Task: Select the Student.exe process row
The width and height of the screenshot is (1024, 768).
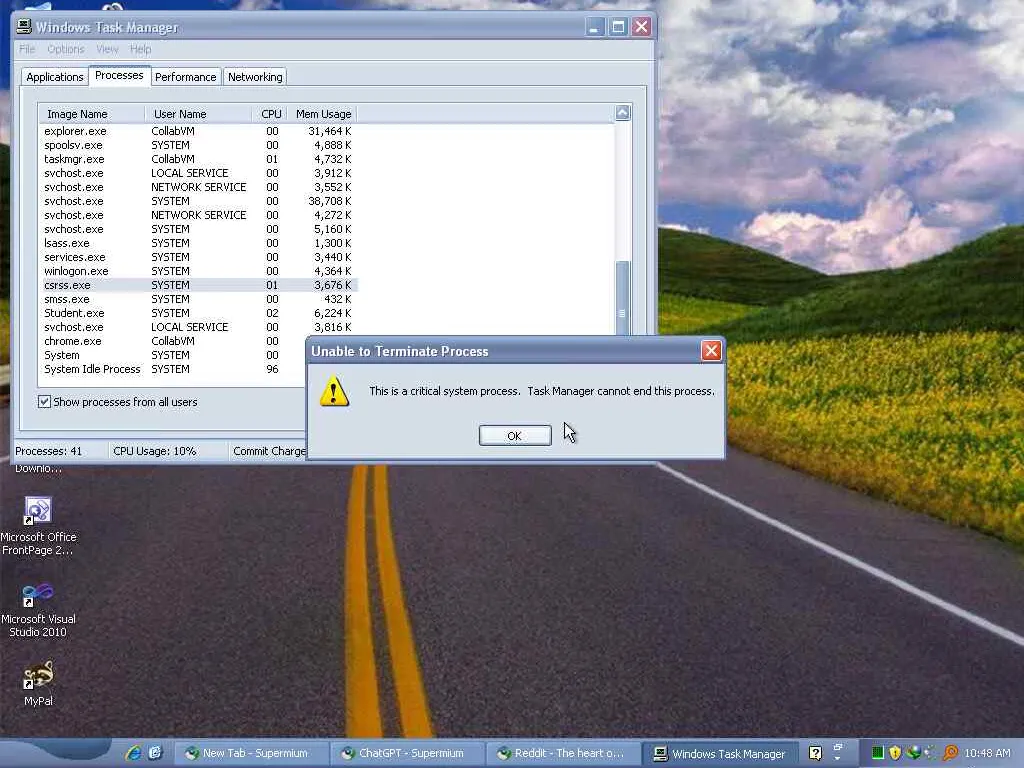Action: (x=198, y=313)
